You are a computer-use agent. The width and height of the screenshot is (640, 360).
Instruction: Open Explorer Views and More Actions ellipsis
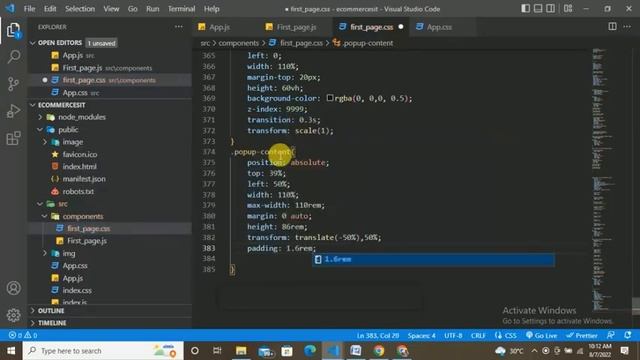179,27
